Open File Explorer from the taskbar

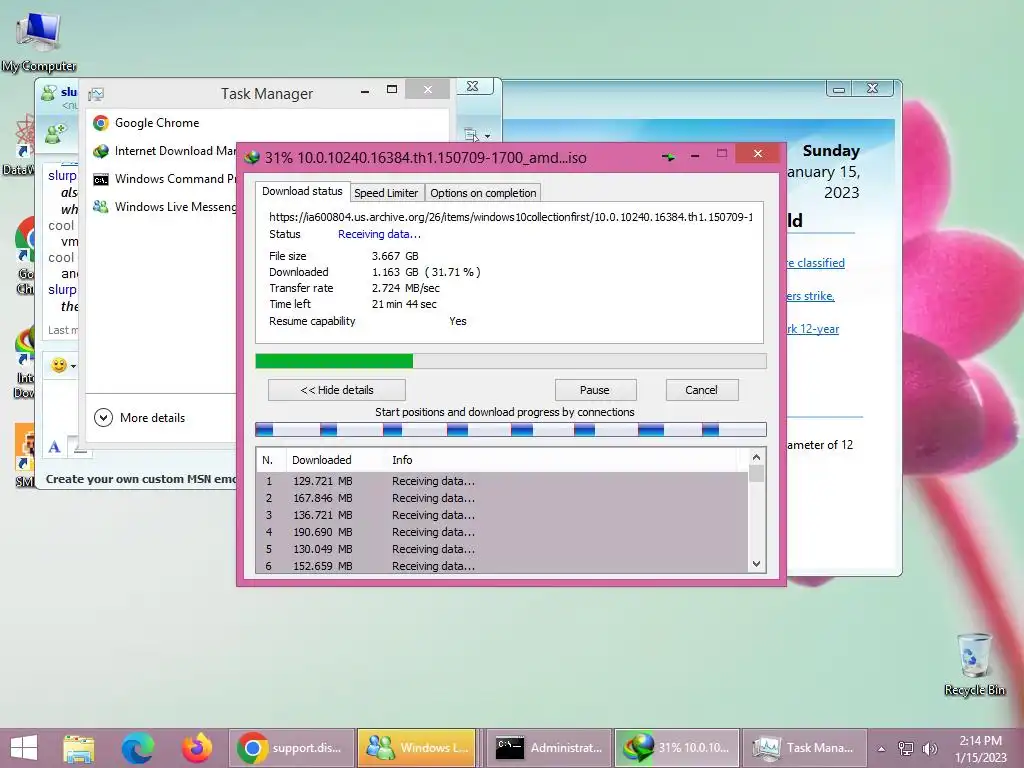79,748
